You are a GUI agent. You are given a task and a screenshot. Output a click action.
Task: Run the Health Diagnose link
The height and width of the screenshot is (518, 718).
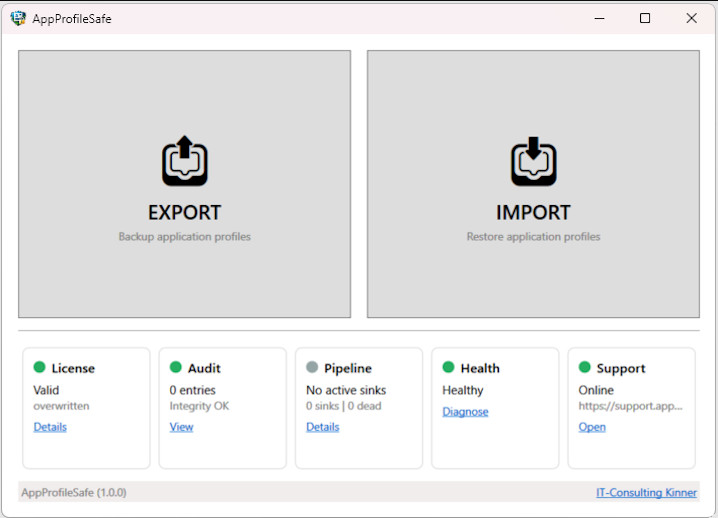click(x=465, y=412)
